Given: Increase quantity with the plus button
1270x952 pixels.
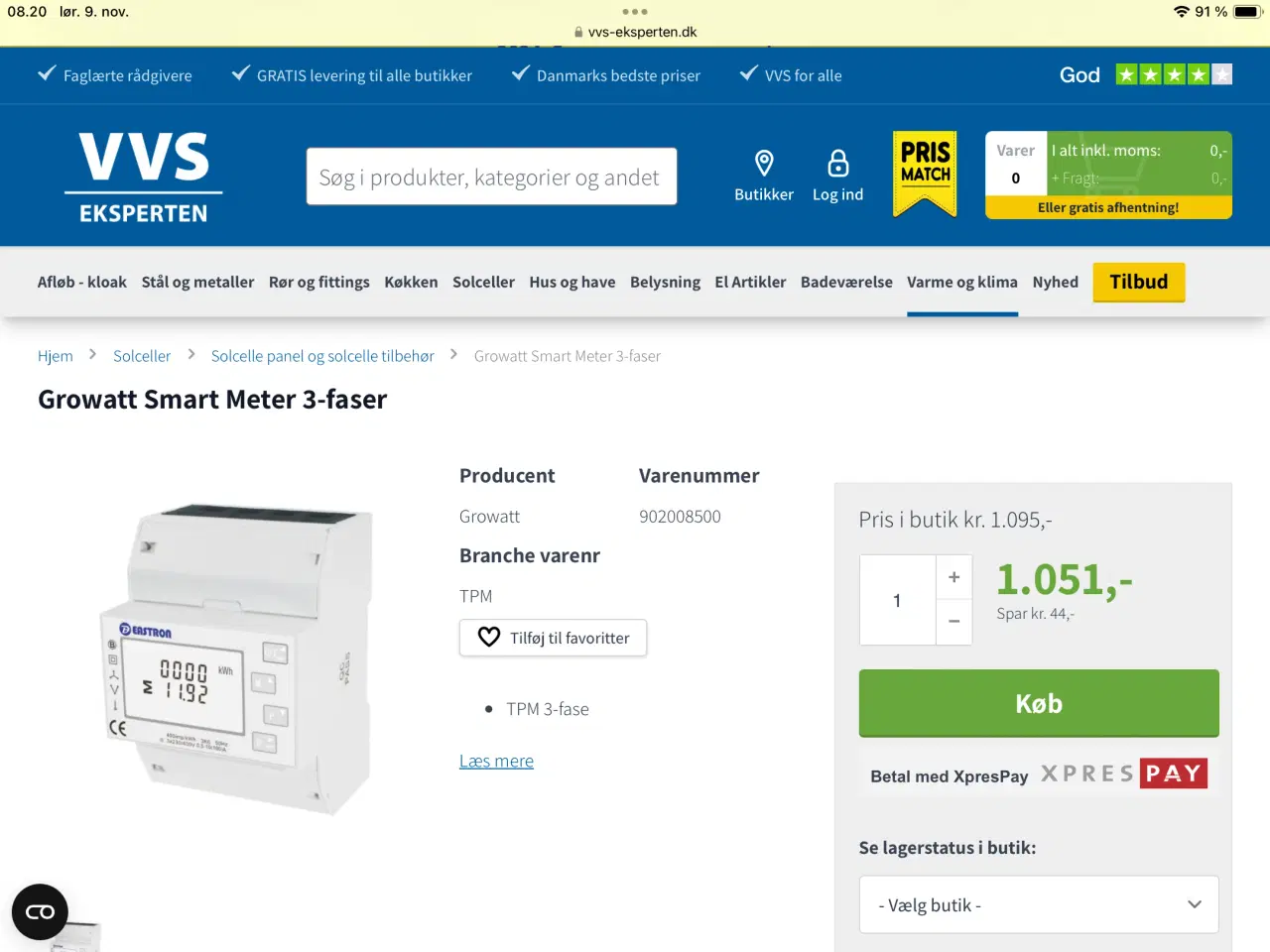Looking at the screenshot, I should [x=953, y=577].
